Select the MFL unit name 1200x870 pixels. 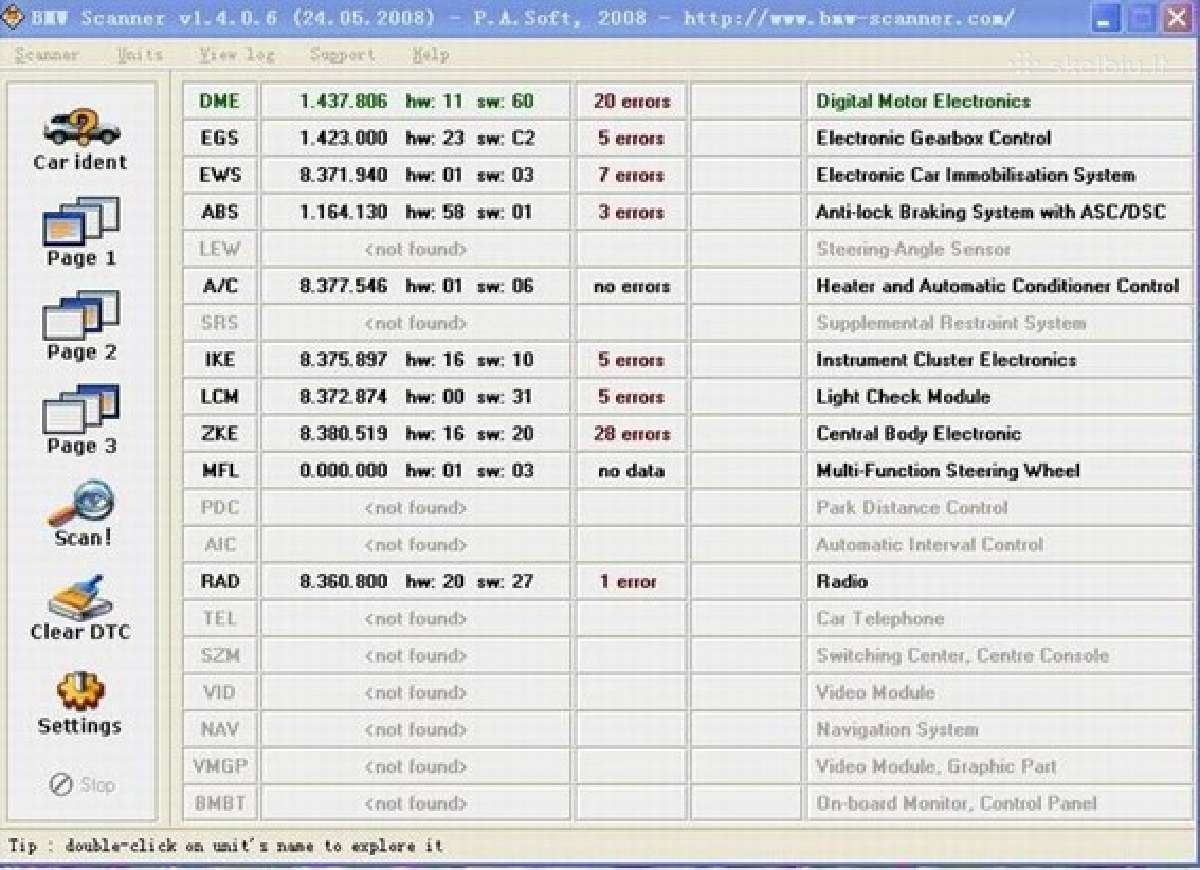tap(220, 471)
